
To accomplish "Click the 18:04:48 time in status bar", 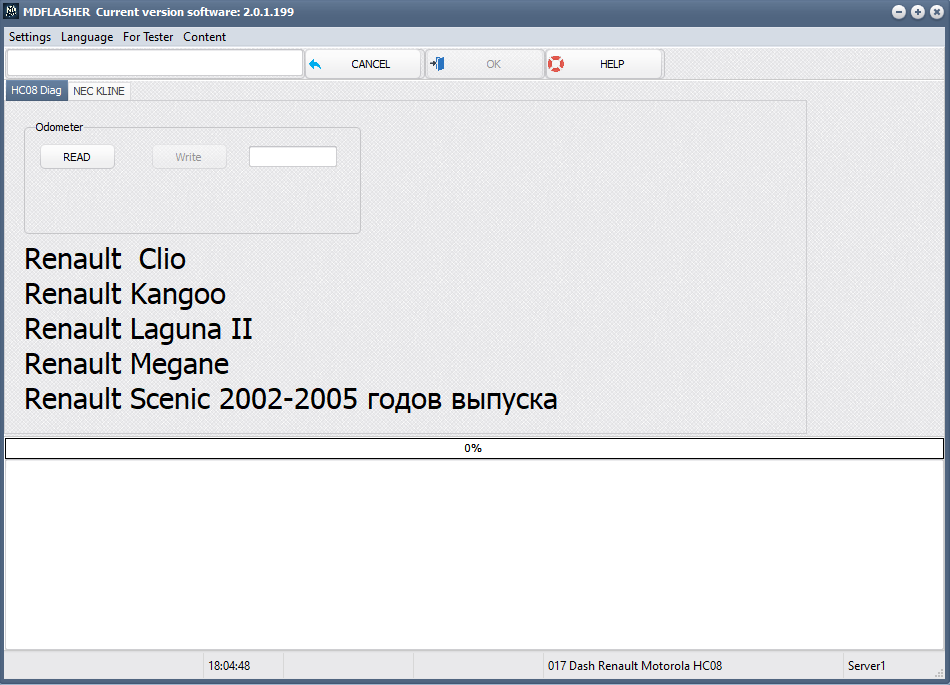I will (x=229, y=666).
